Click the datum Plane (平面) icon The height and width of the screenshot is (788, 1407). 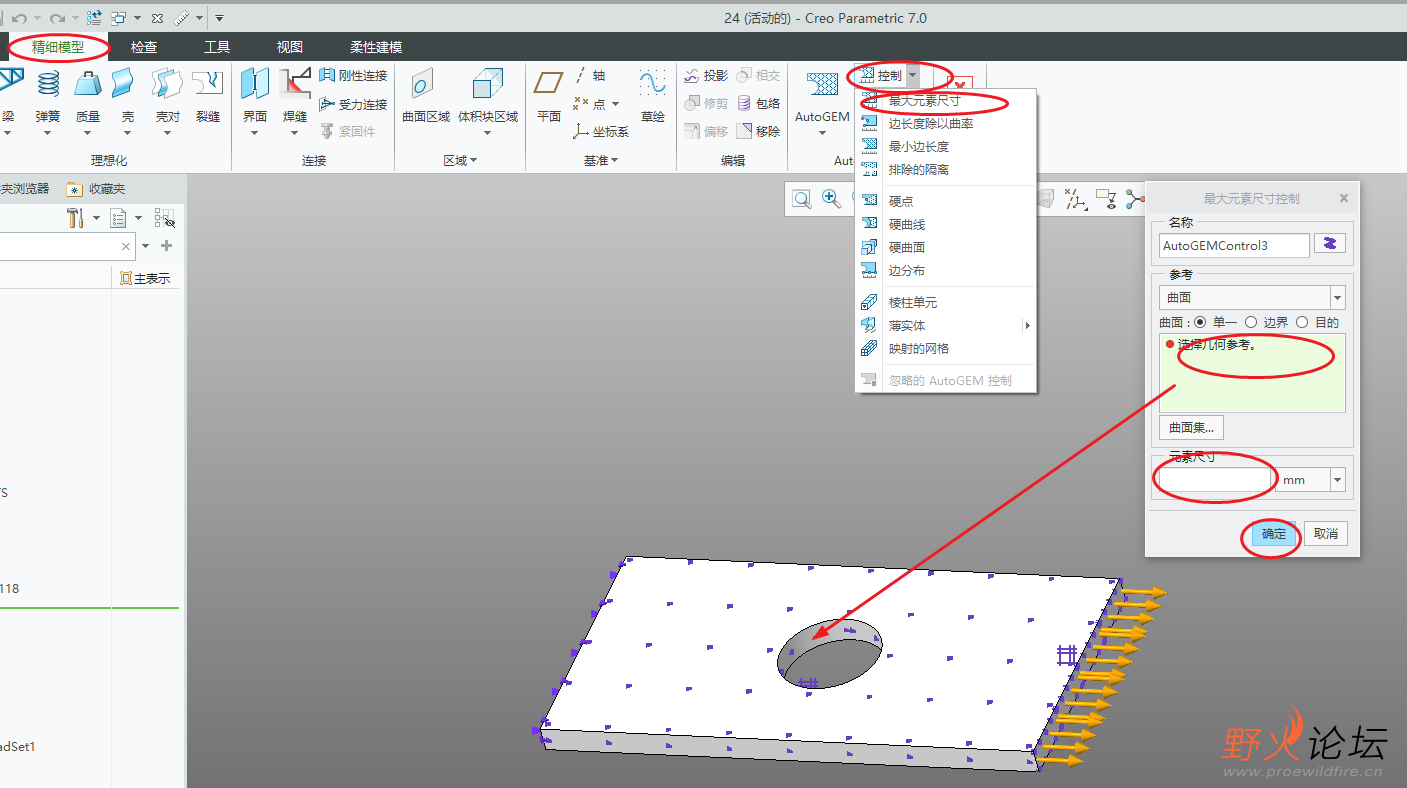548,84
